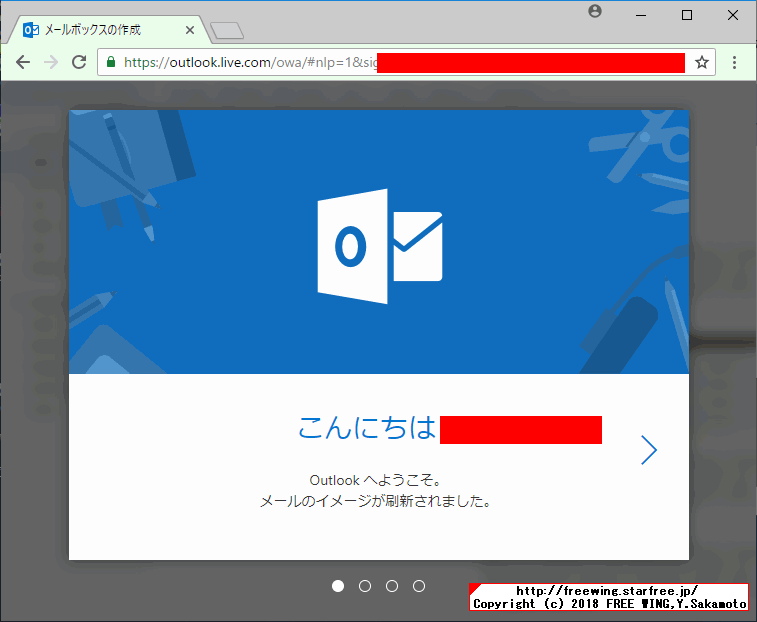Click the こんにちは greeting heading
Screen dimensions: 757x622
pyautogui.click(x=367, y=428)
